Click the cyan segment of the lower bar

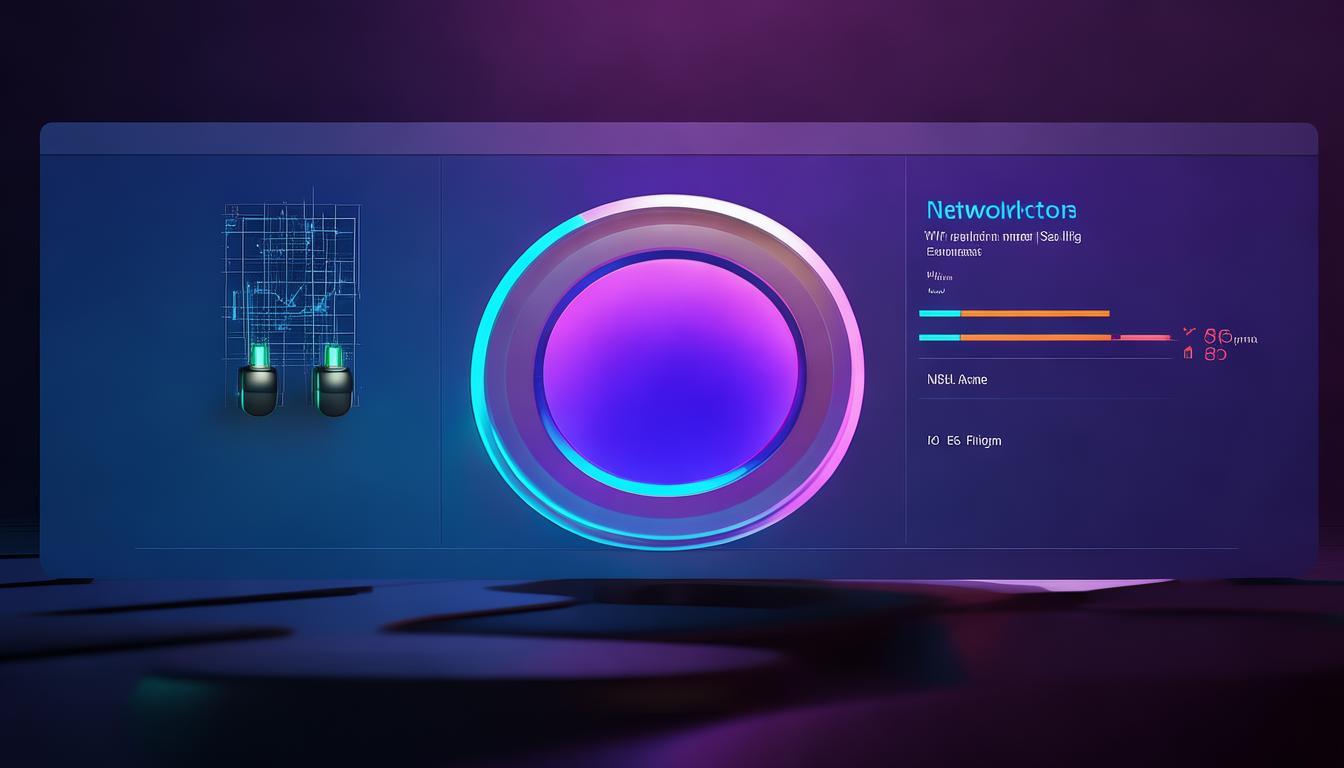[939, 337]
